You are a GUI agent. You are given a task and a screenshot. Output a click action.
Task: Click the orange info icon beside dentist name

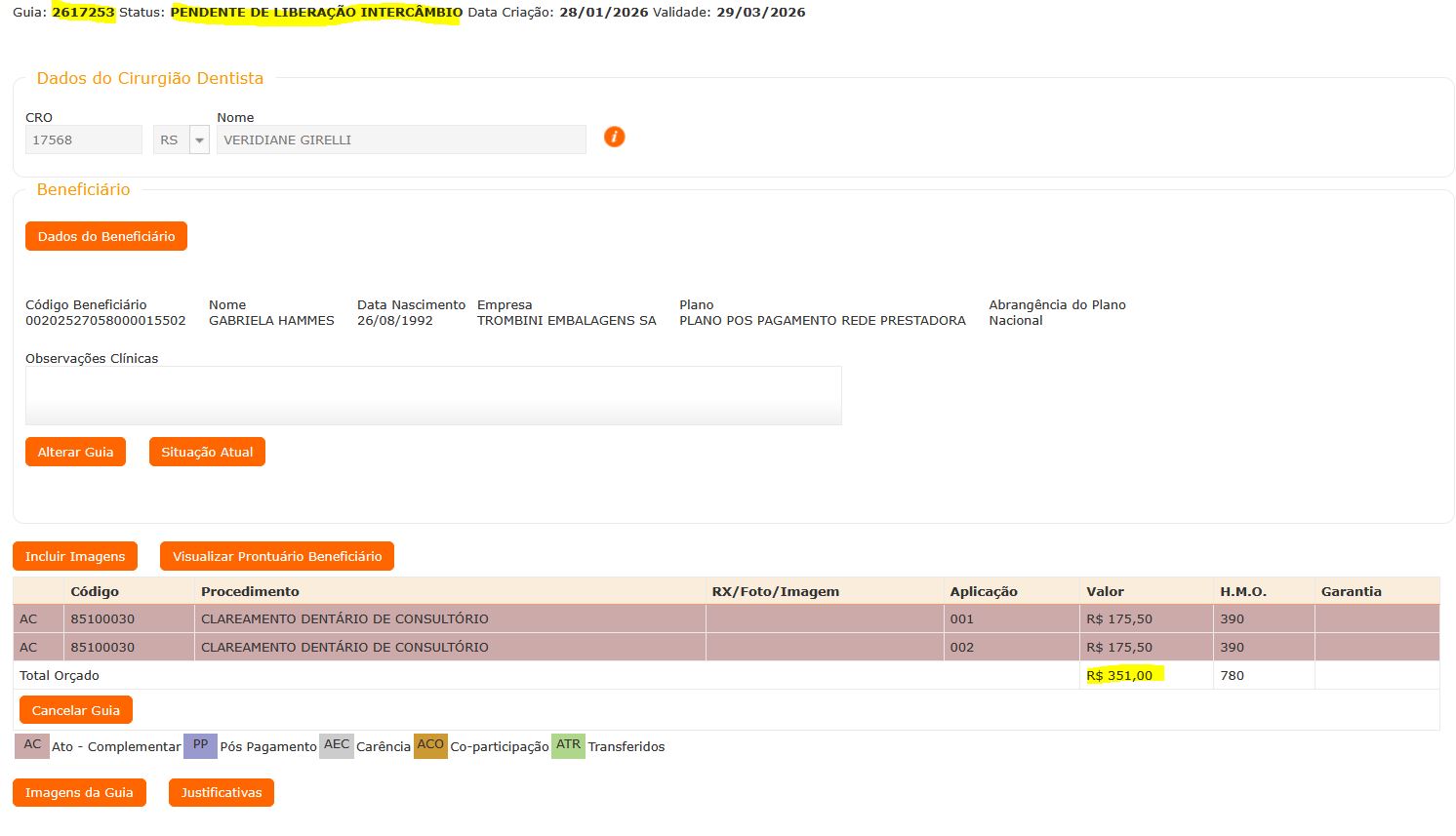tap(614, 138)
